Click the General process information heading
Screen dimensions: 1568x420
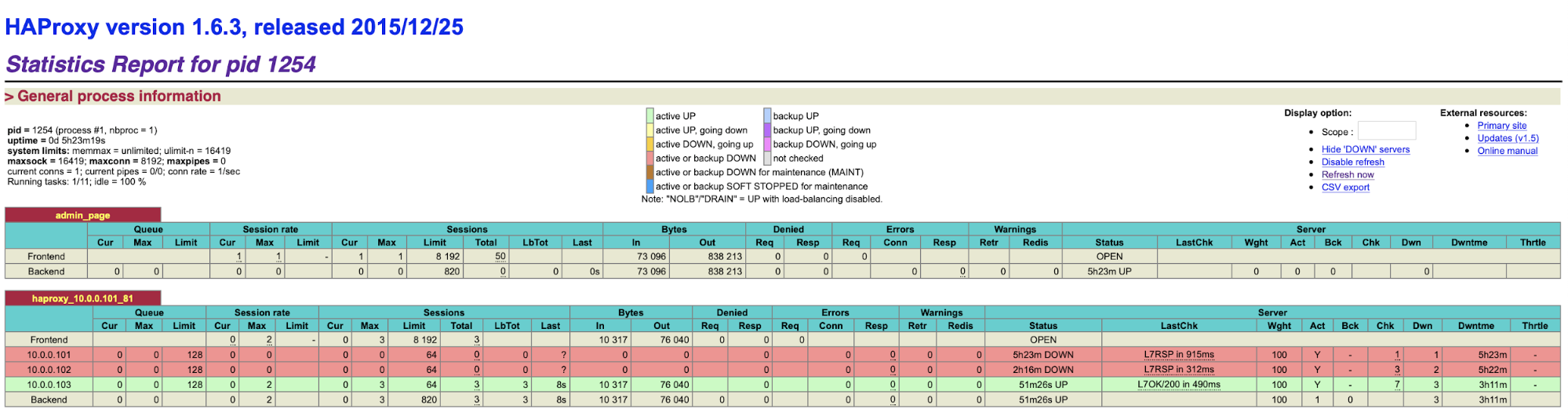113,96
